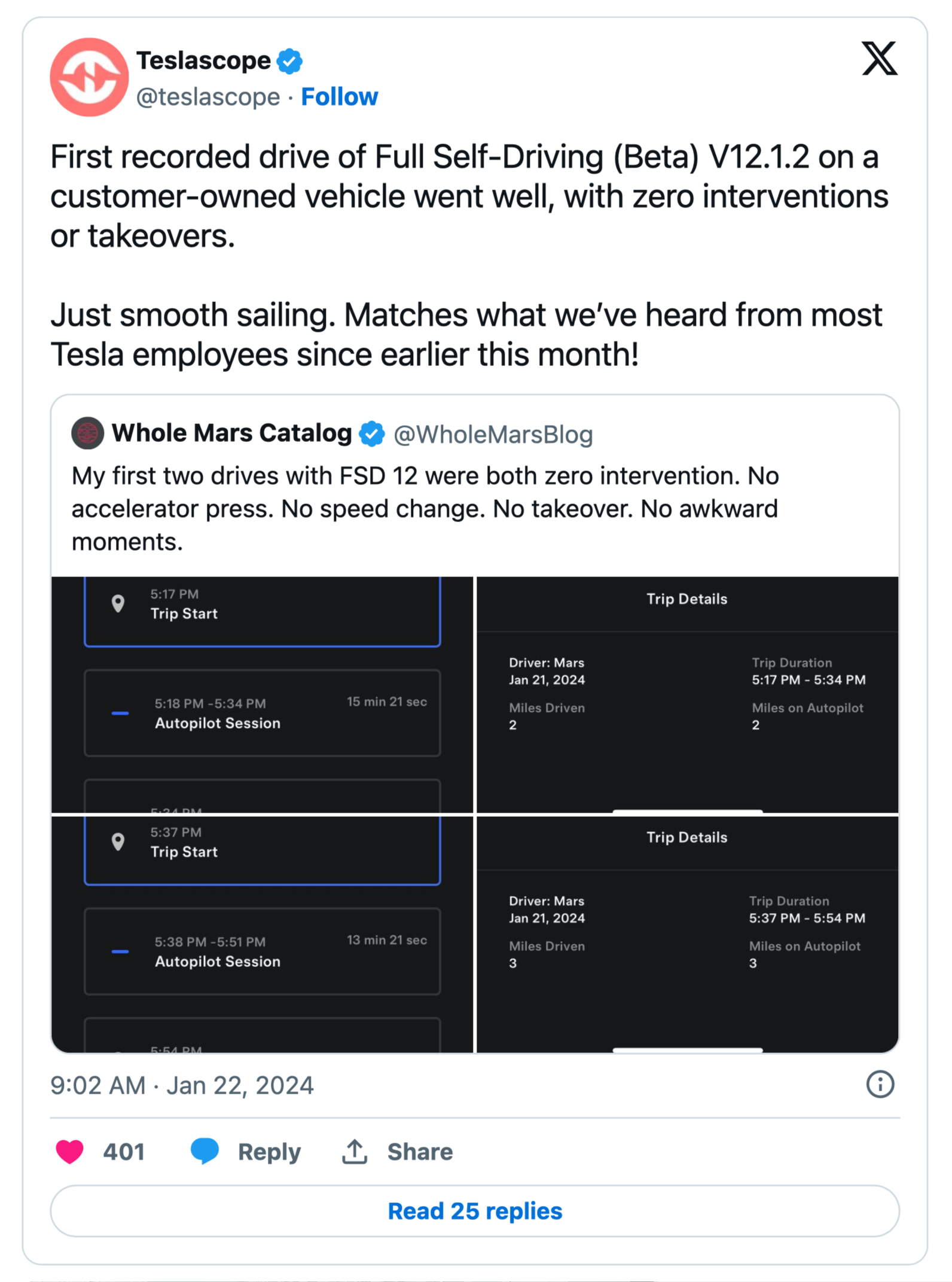
Task: Follow the Teslascope account
Action: coord(339,97)
